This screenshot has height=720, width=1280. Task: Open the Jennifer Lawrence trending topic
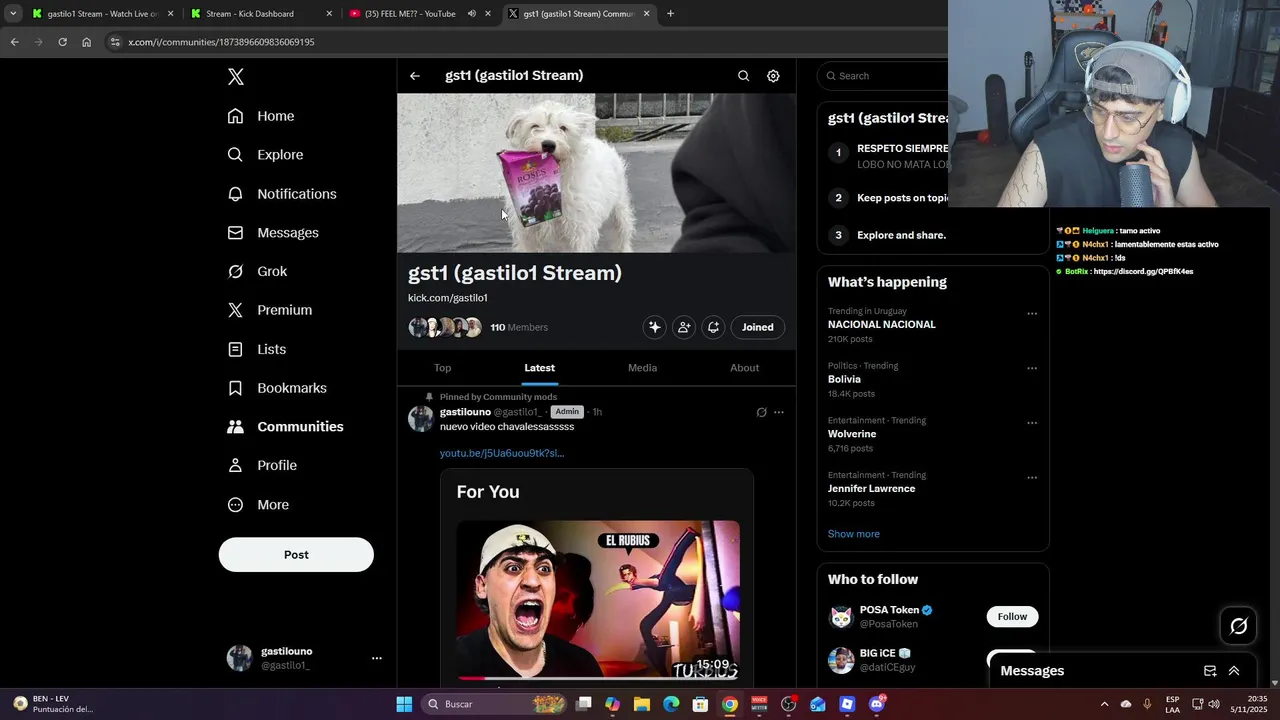pos(871,489)
